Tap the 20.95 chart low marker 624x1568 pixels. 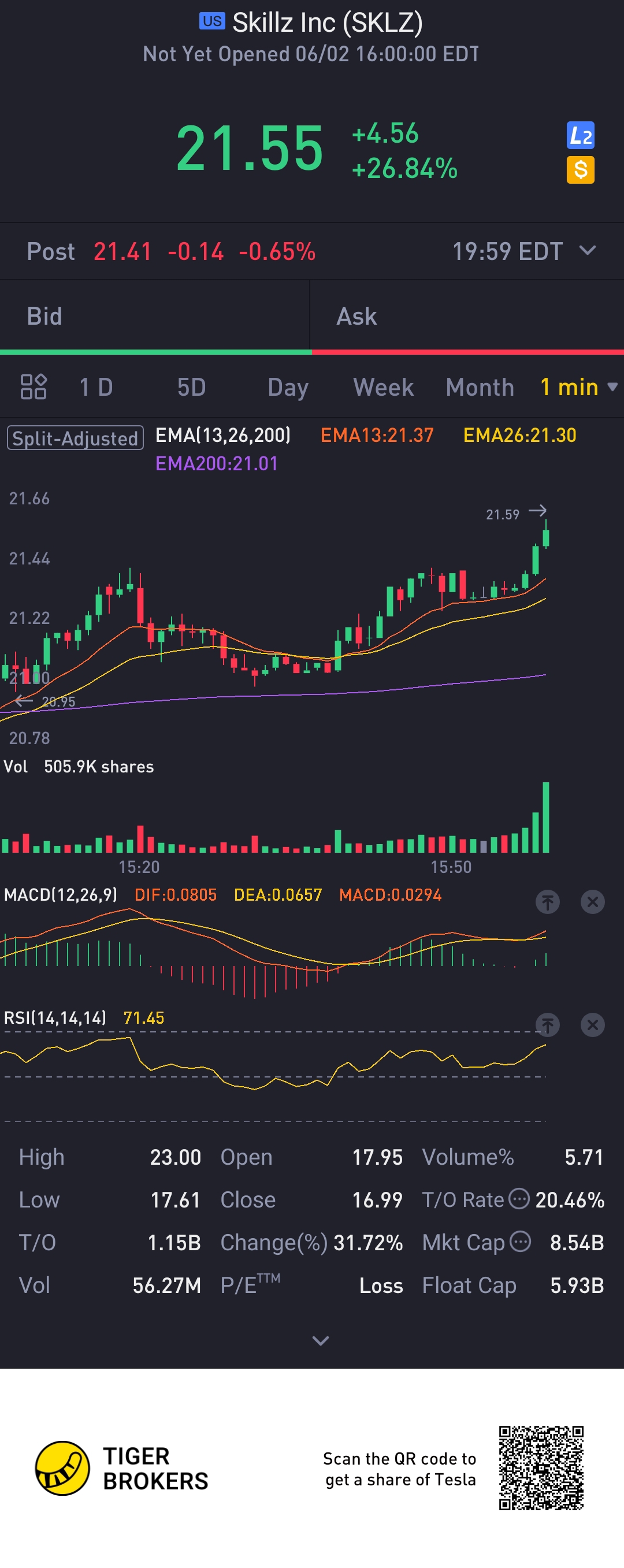[58, 702]
